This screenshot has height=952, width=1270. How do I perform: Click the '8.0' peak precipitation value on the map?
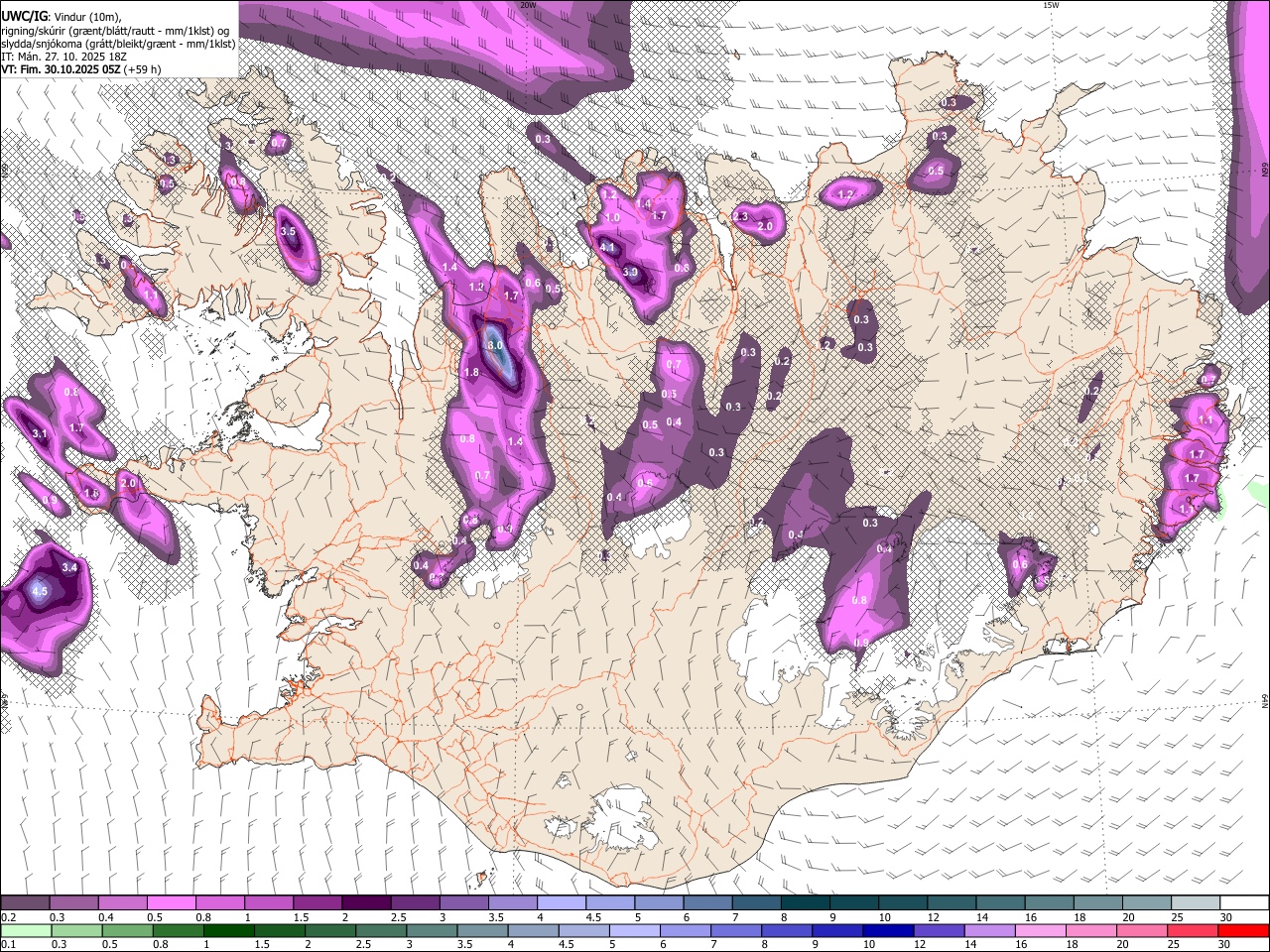(x=494, y=344)
